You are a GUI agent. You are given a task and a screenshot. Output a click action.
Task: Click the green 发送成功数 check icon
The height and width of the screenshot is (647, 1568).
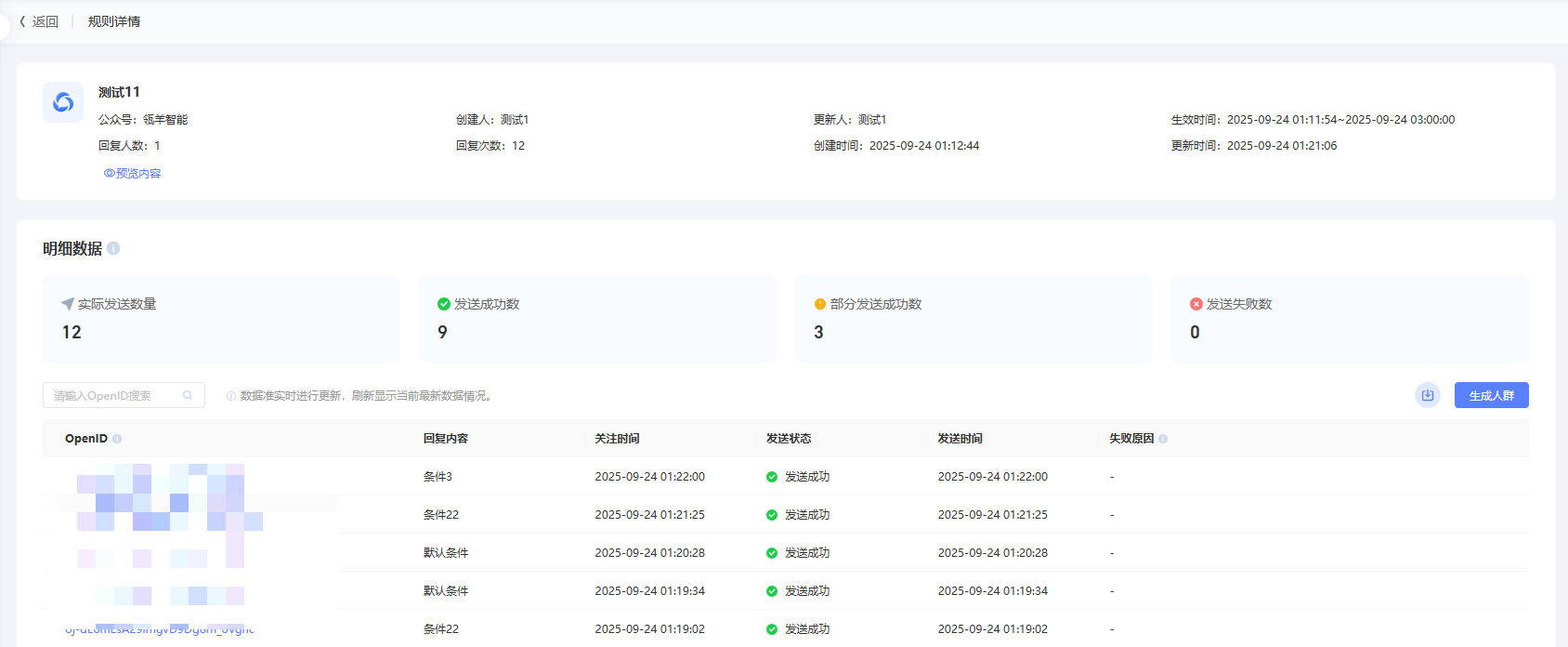click(444, 304)
